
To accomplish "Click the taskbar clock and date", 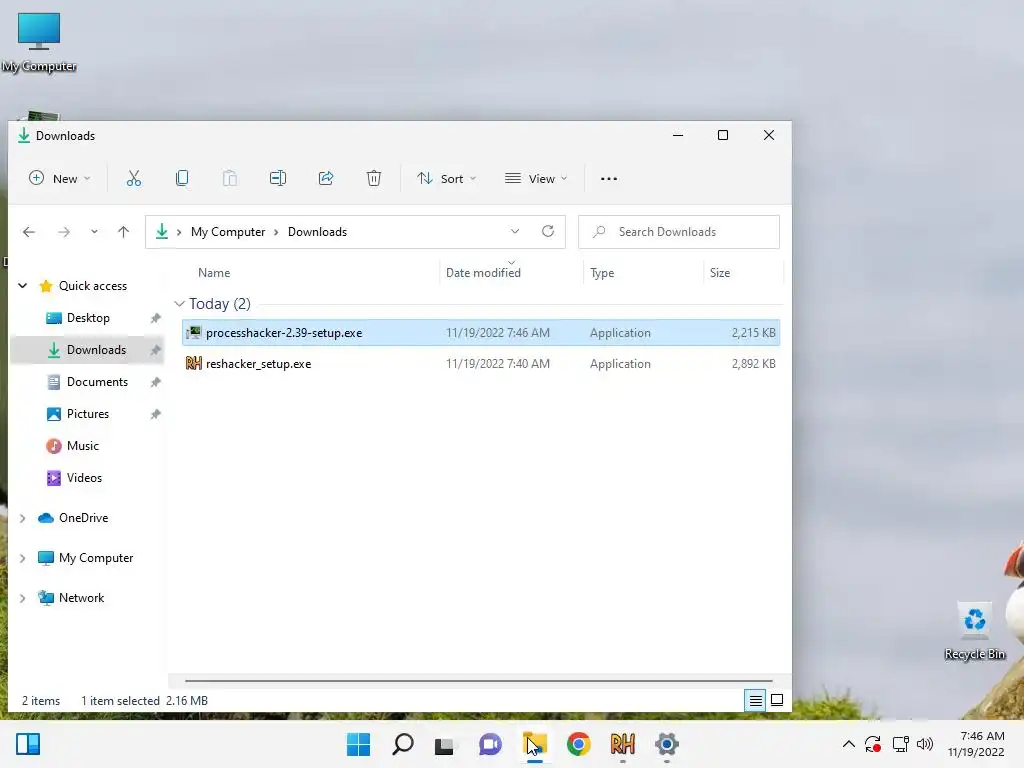I will [x=976, y=744].
